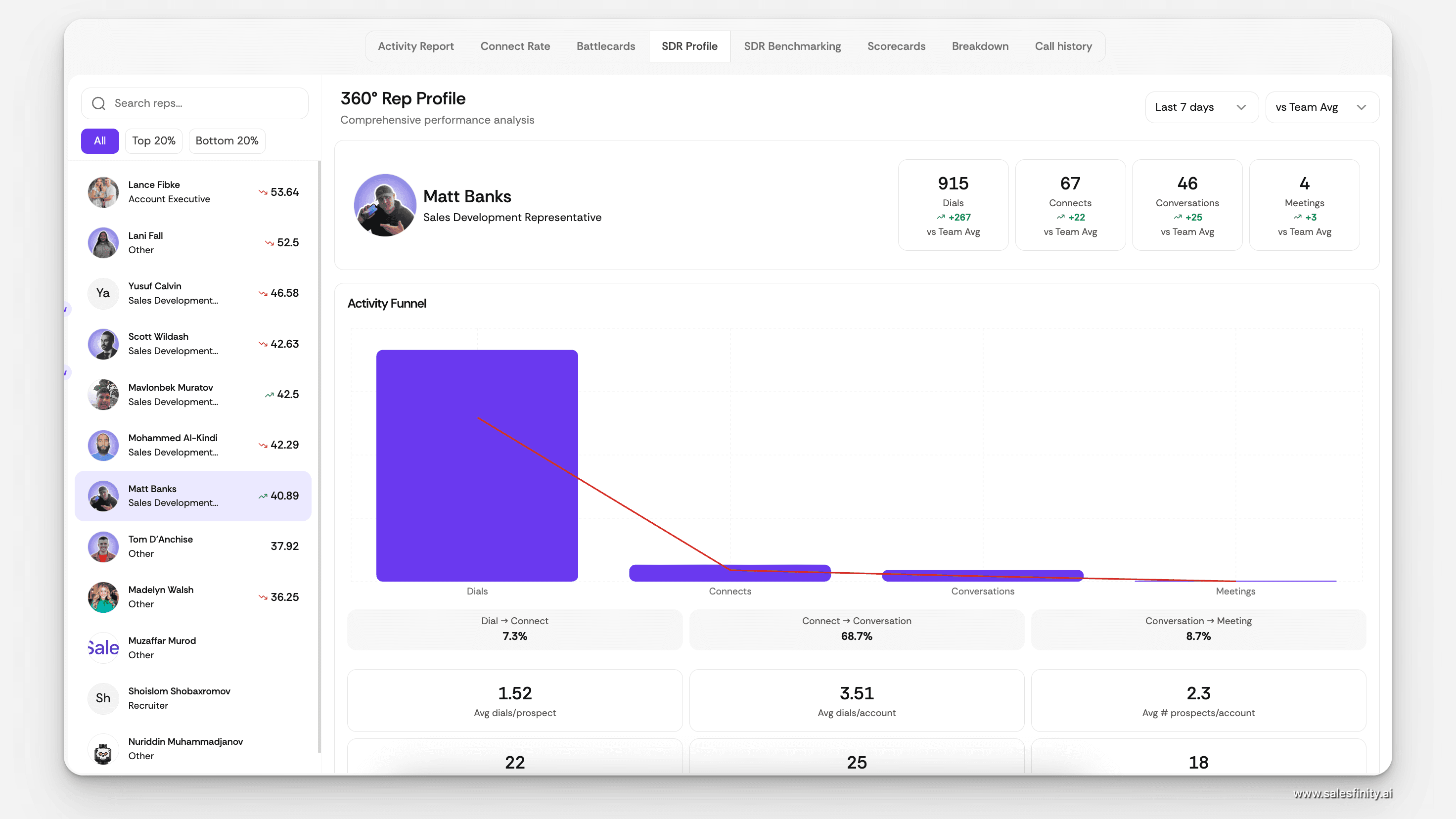
Task: Click Yusuf Calvin's 'Ya' initials avatar
Action: 103,293
